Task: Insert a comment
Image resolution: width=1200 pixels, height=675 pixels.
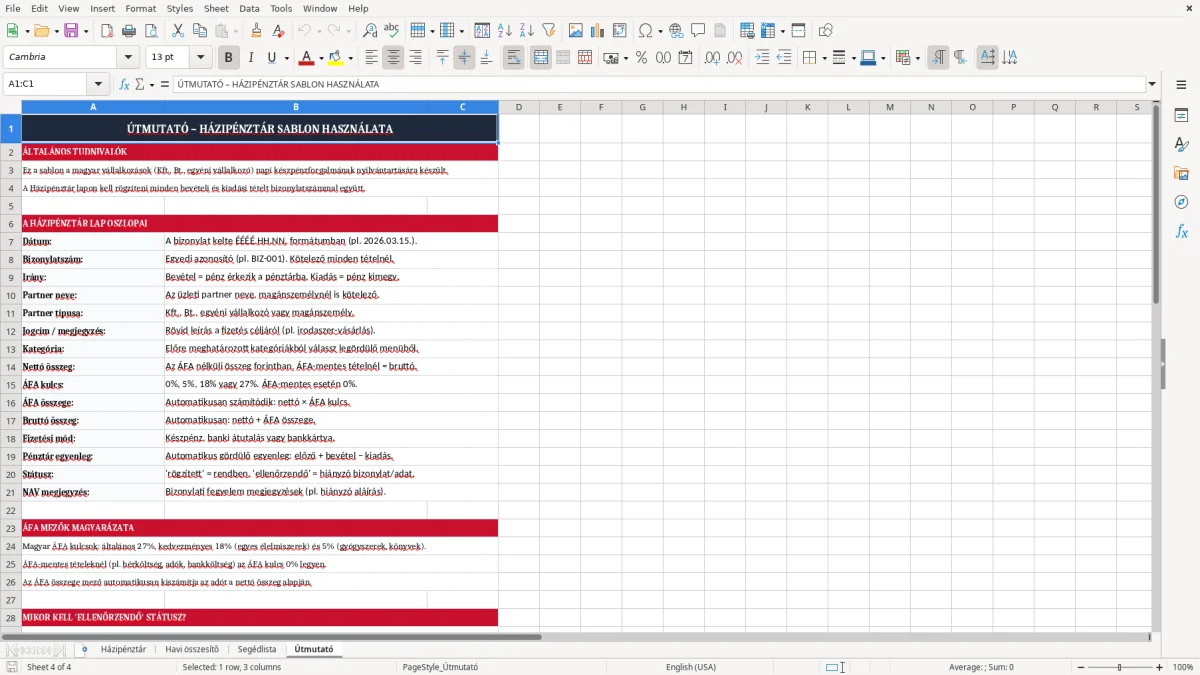Action: tap(698, 31)
